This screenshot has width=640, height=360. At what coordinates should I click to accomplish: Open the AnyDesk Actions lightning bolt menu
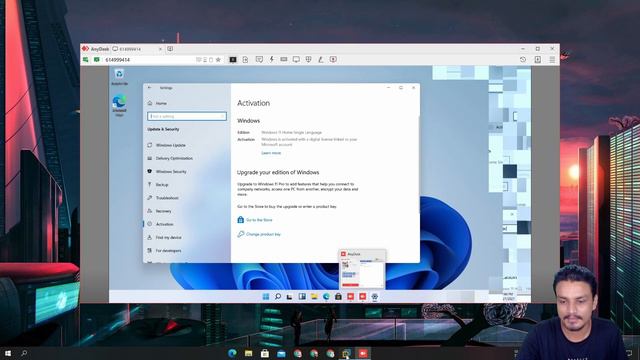tap(272, 60)
